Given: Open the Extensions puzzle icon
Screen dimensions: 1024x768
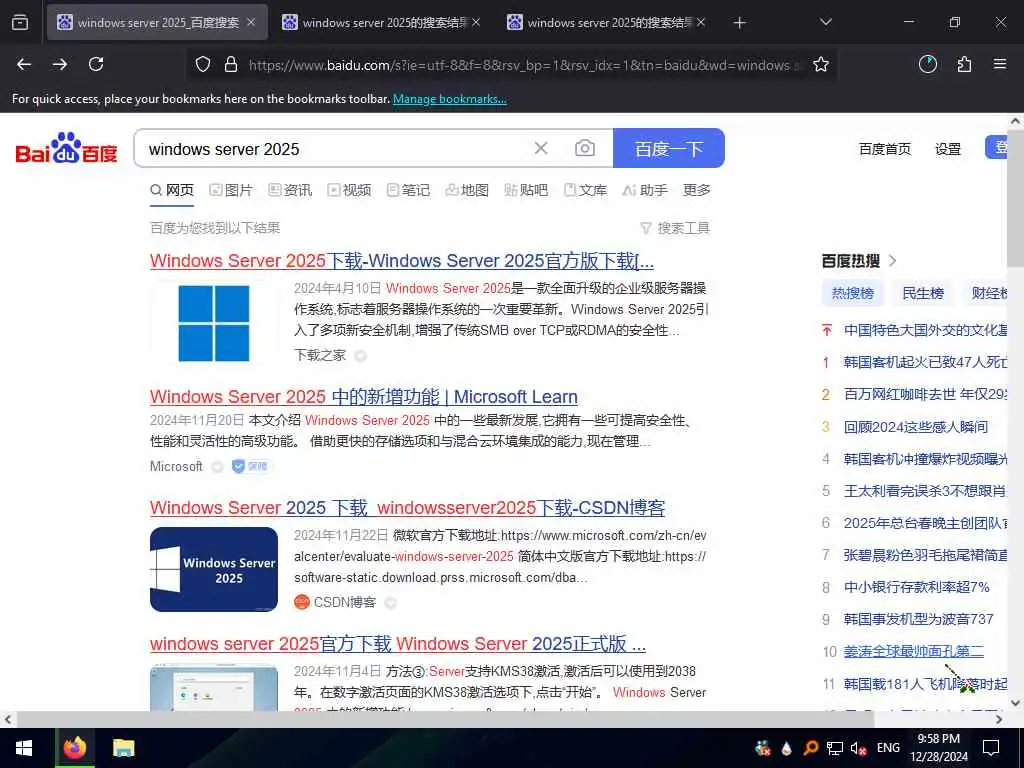Looking at the screenshot, I should (x=964, y=64).
